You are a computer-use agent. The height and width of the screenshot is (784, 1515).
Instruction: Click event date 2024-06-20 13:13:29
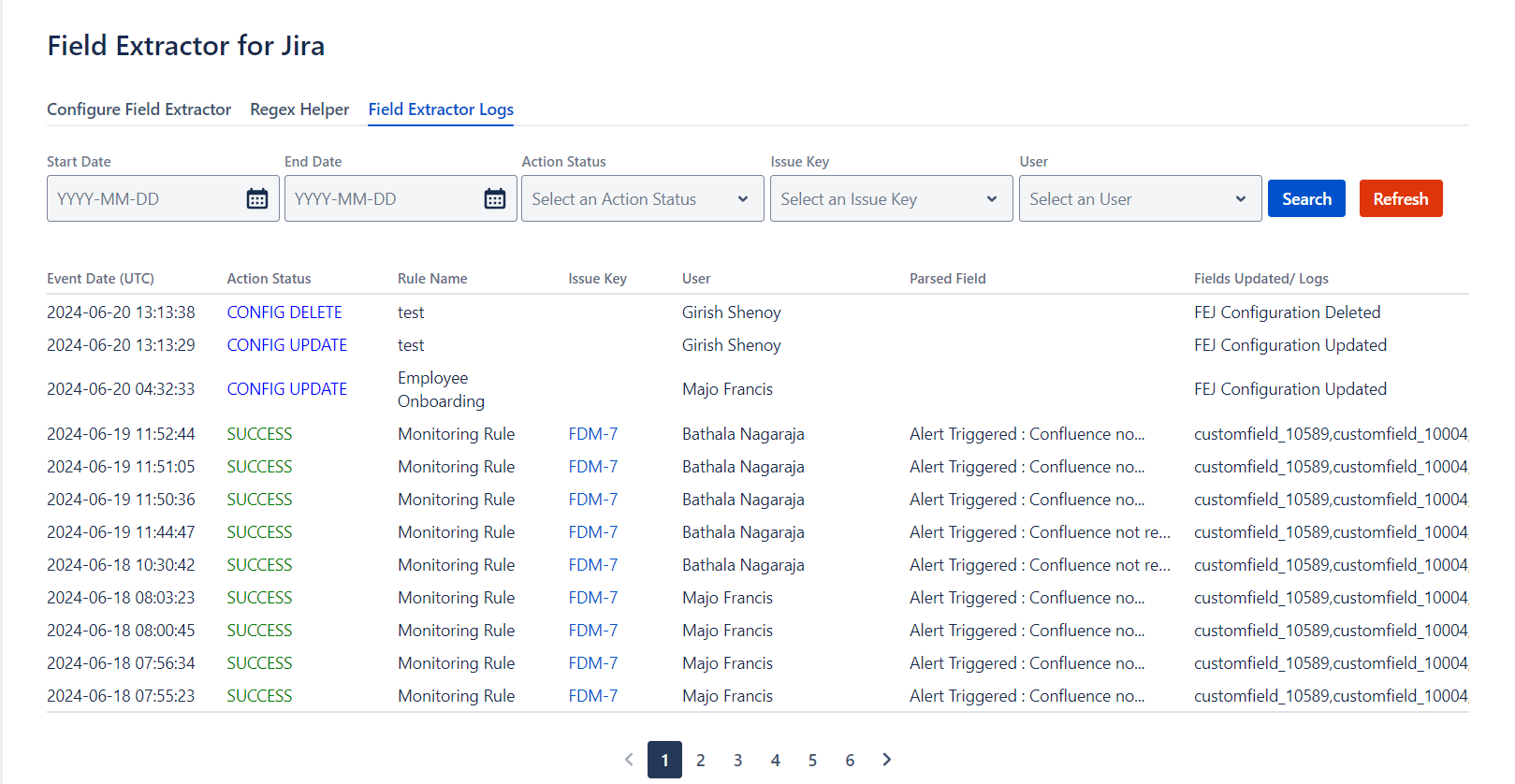(122, 345)
